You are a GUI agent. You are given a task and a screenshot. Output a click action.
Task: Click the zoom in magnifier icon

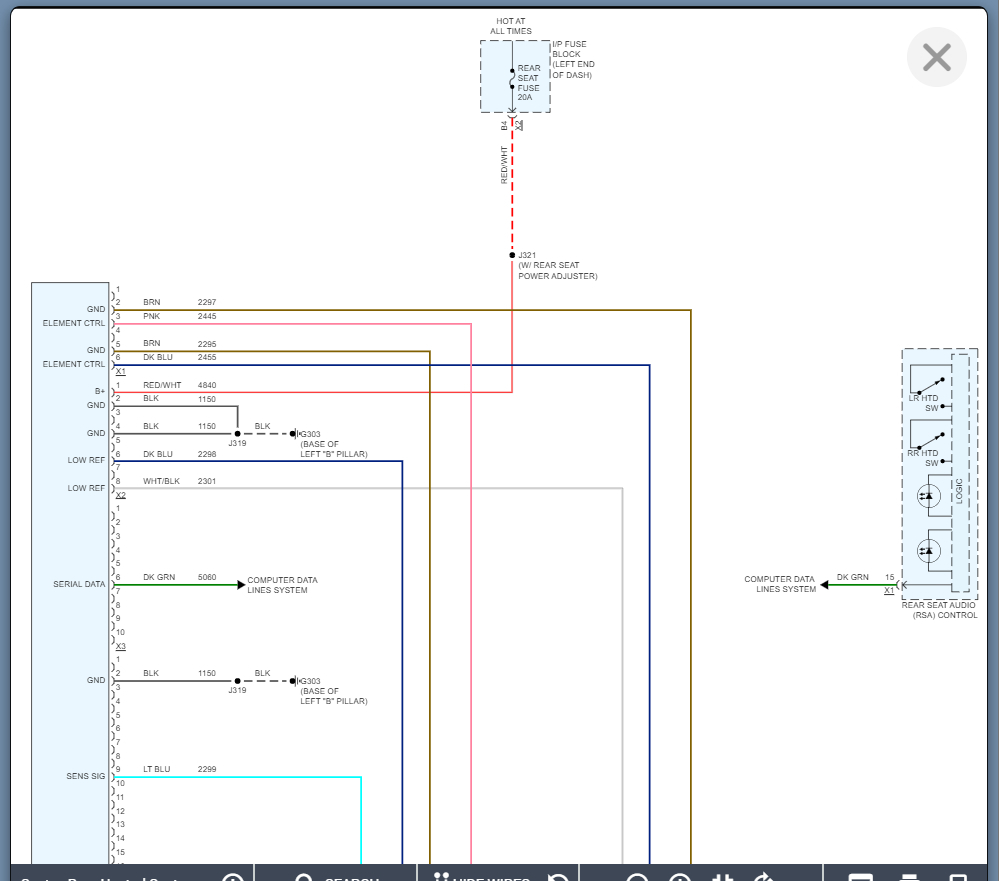(x=680, y=877)
